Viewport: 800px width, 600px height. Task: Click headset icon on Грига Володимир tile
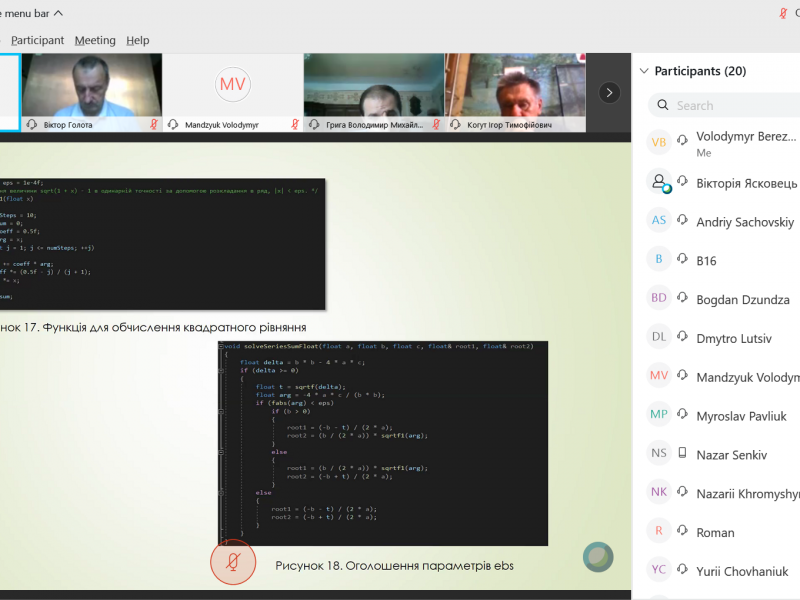[x=315, y=125]
